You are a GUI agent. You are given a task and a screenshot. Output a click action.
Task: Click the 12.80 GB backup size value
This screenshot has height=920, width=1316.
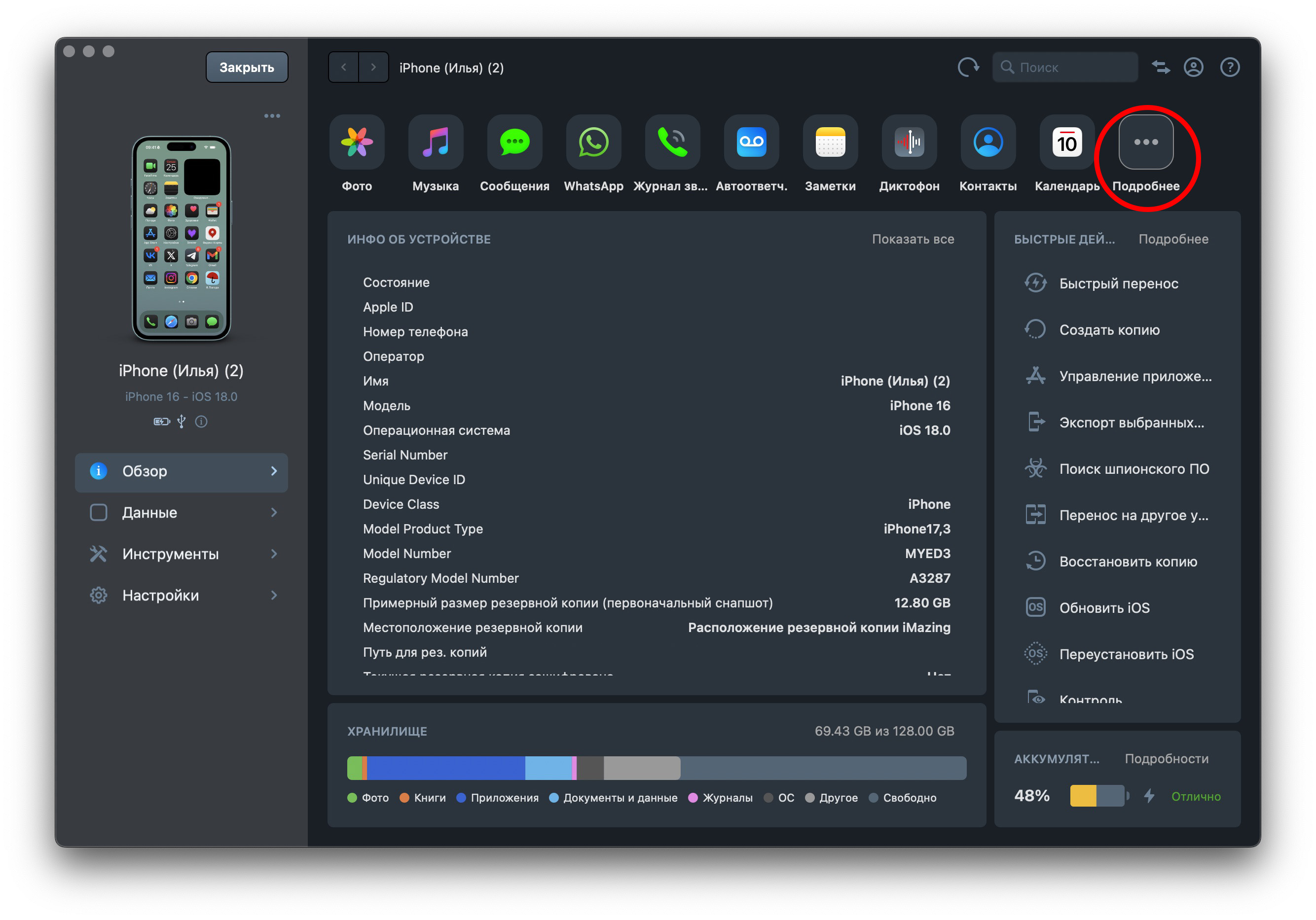922,602
